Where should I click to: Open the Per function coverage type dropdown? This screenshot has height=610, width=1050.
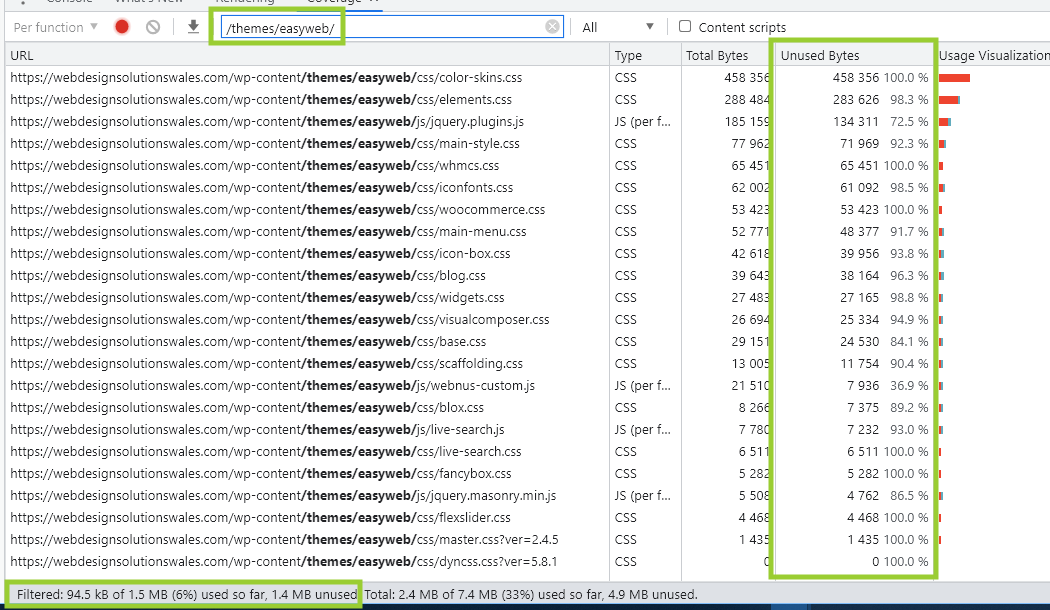[x=56, y=27]
